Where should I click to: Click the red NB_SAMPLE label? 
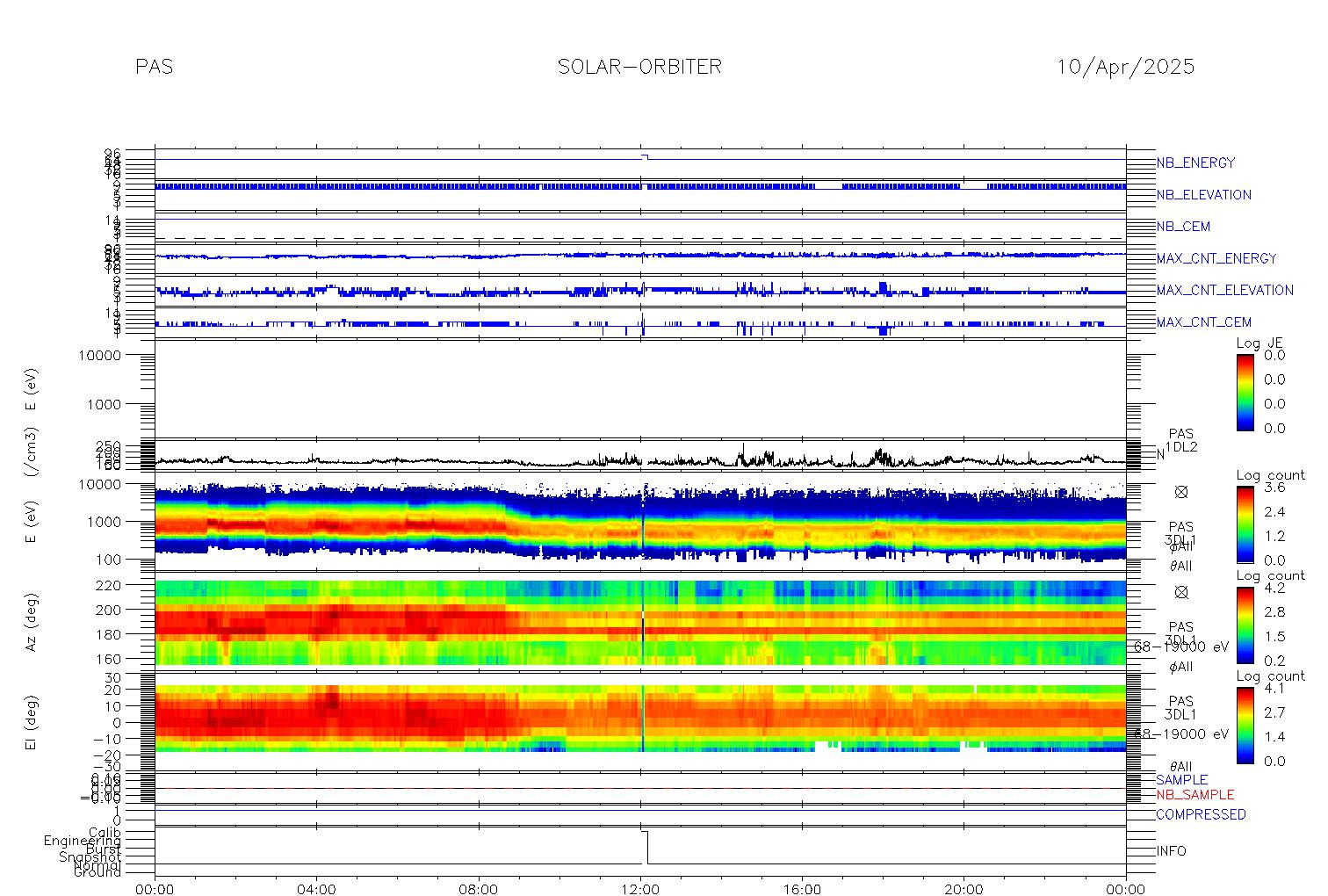(1194, 795)
